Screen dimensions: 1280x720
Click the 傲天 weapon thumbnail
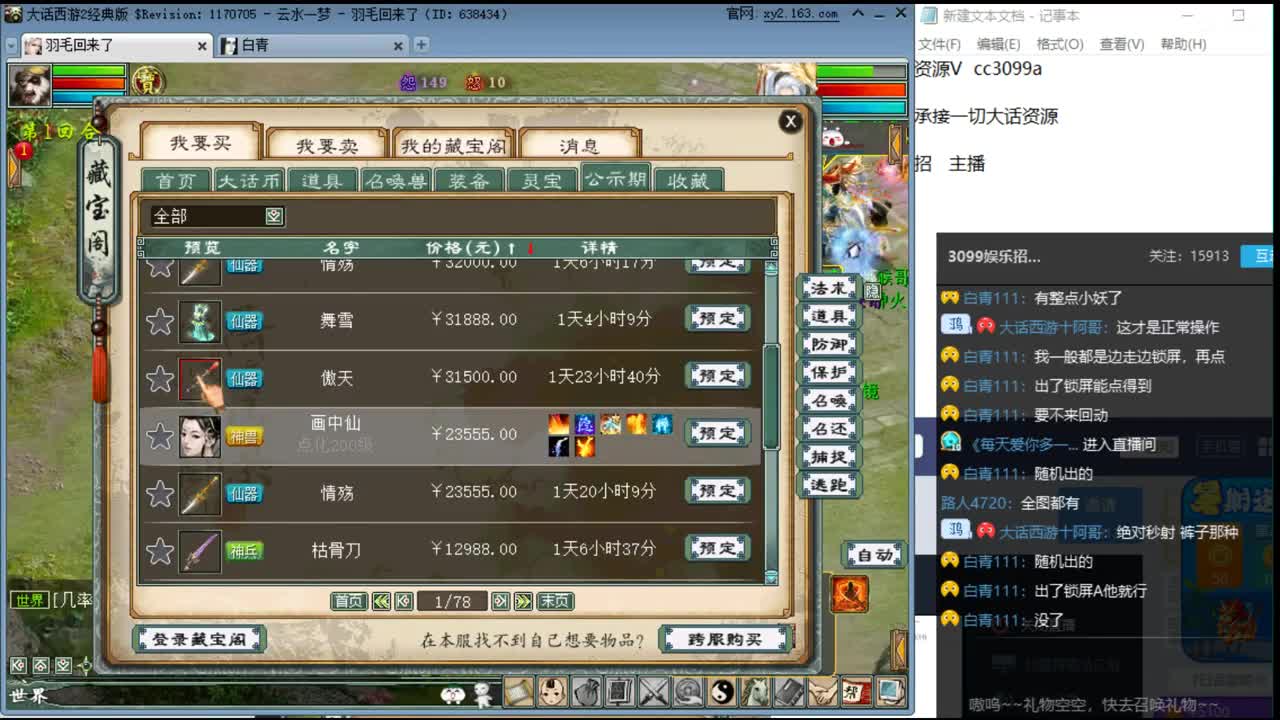(200, 379)
